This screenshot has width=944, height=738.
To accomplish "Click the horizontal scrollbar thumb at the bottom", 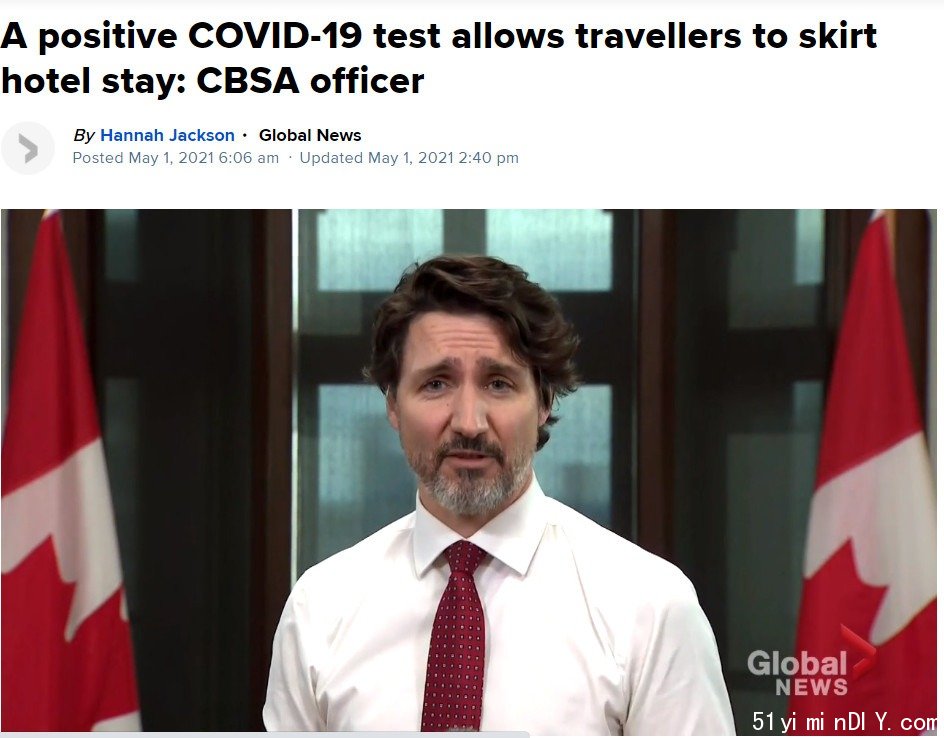I will pyautogui.click(x=265, y=735).
